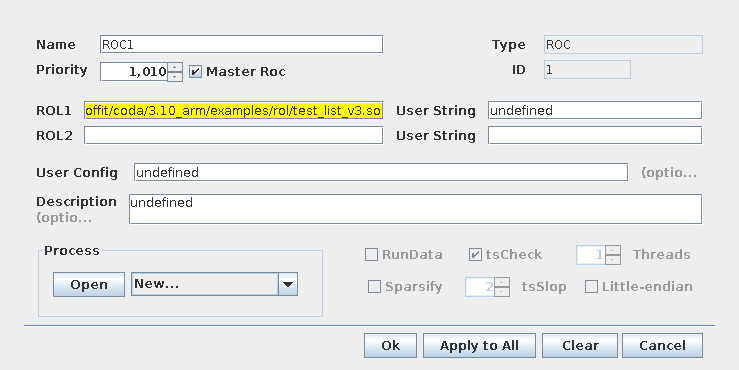The image size is (739, 370).
Task: Click the ROL2 User String field
Action: click(x=595, y=135)
